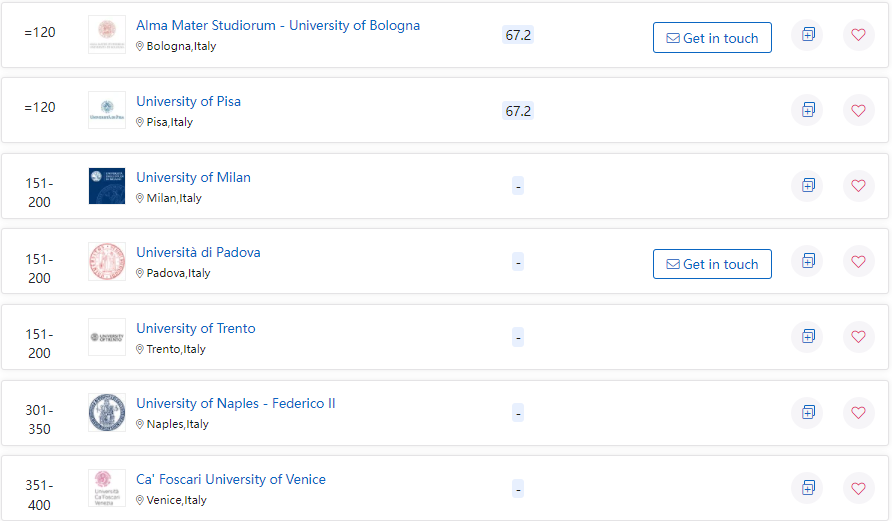
Task: Favorite University of Bologna with heart icon
Action: coord(858,34)
